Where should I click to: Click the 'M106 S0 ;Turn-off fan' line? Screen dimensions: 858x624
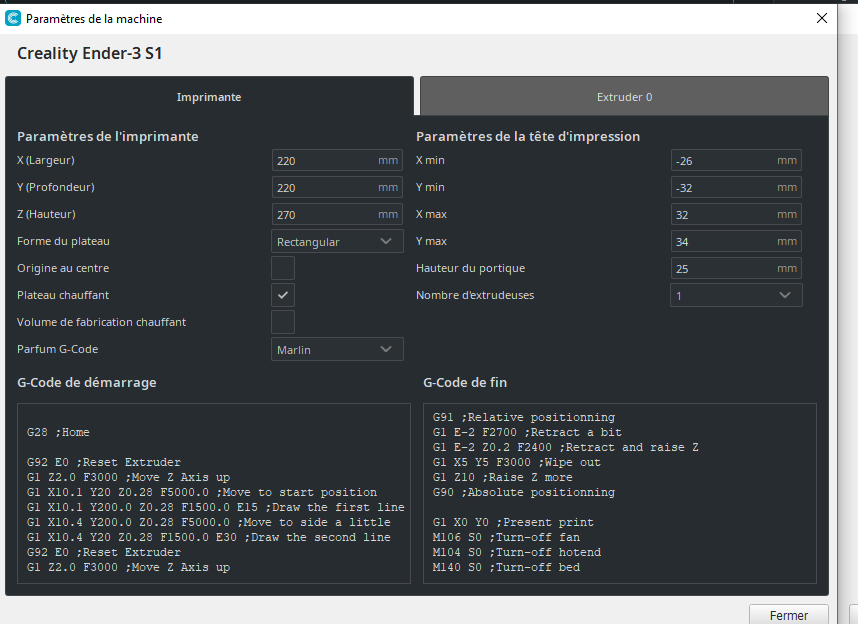point(506,538)
